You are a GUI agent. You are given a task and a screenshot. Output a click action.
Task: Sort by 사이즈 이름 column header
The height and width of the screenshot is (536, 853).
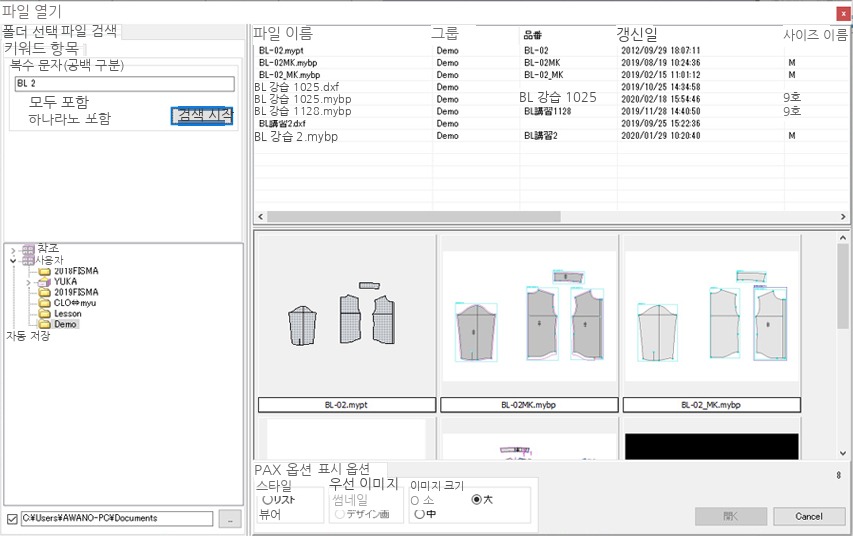pyautogui.click(x=815, y=35)
